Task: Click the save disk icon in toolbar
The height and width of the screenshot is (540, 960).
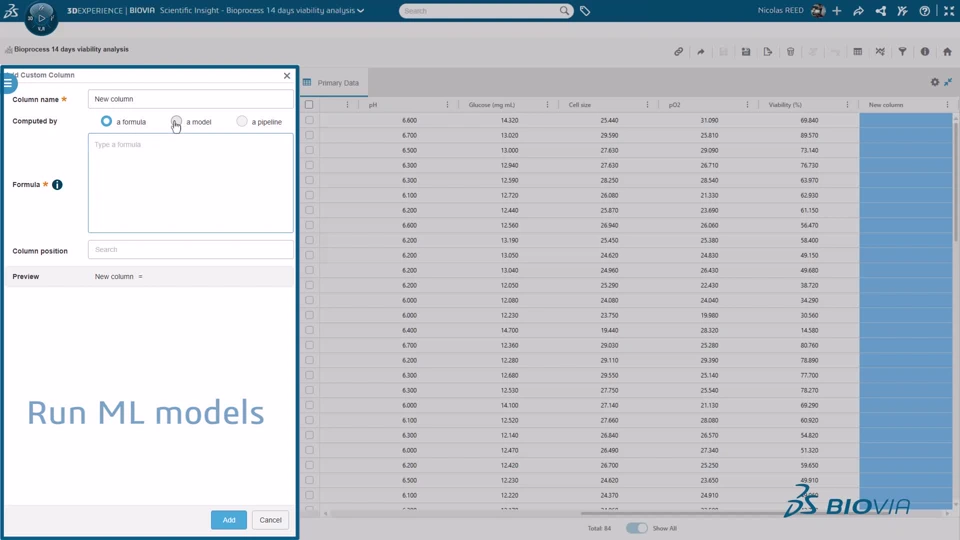Action: [746, 52]
